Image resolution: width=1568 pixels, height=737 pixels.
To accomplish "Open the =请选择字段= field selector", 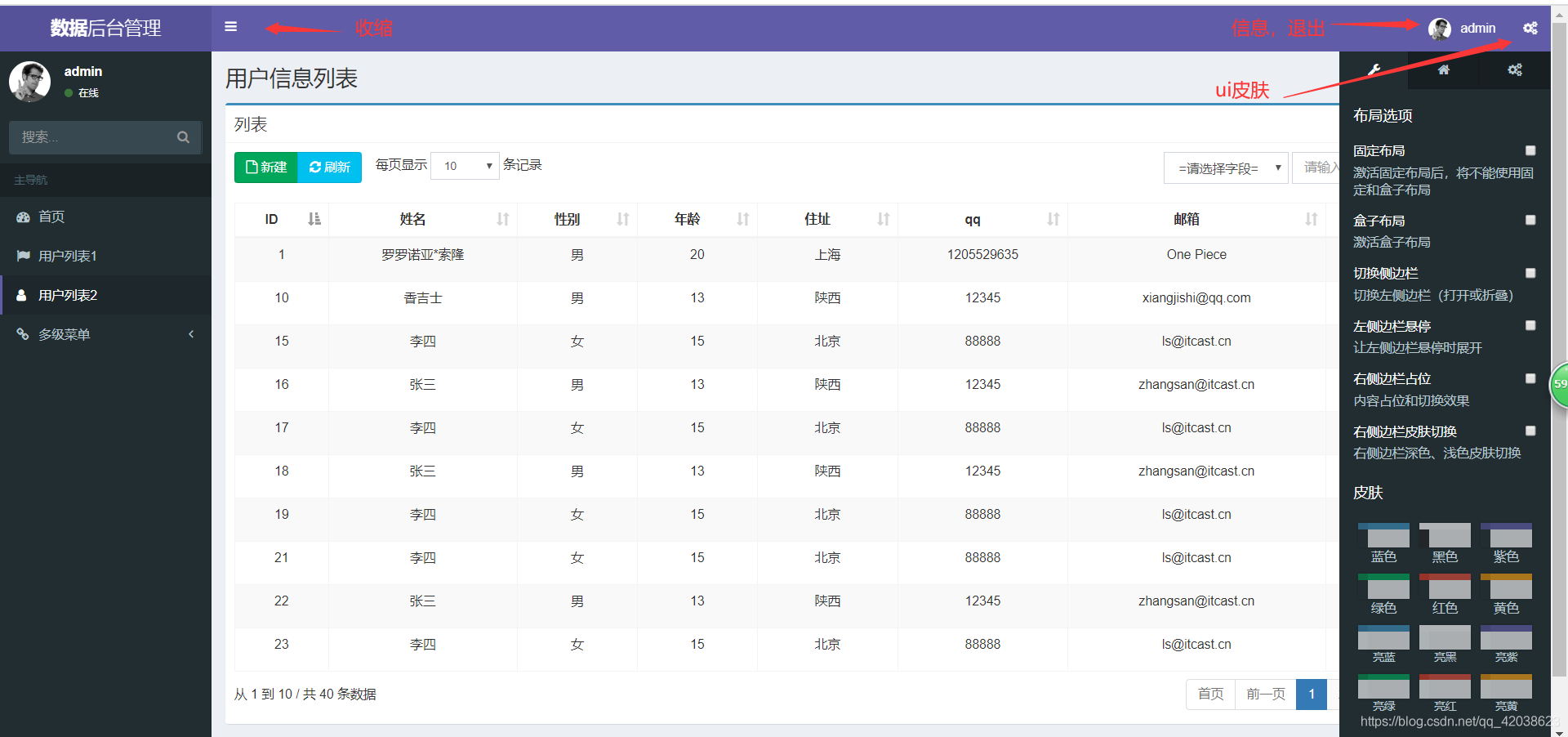I will pyautogui.click(x=1226, y=168).
